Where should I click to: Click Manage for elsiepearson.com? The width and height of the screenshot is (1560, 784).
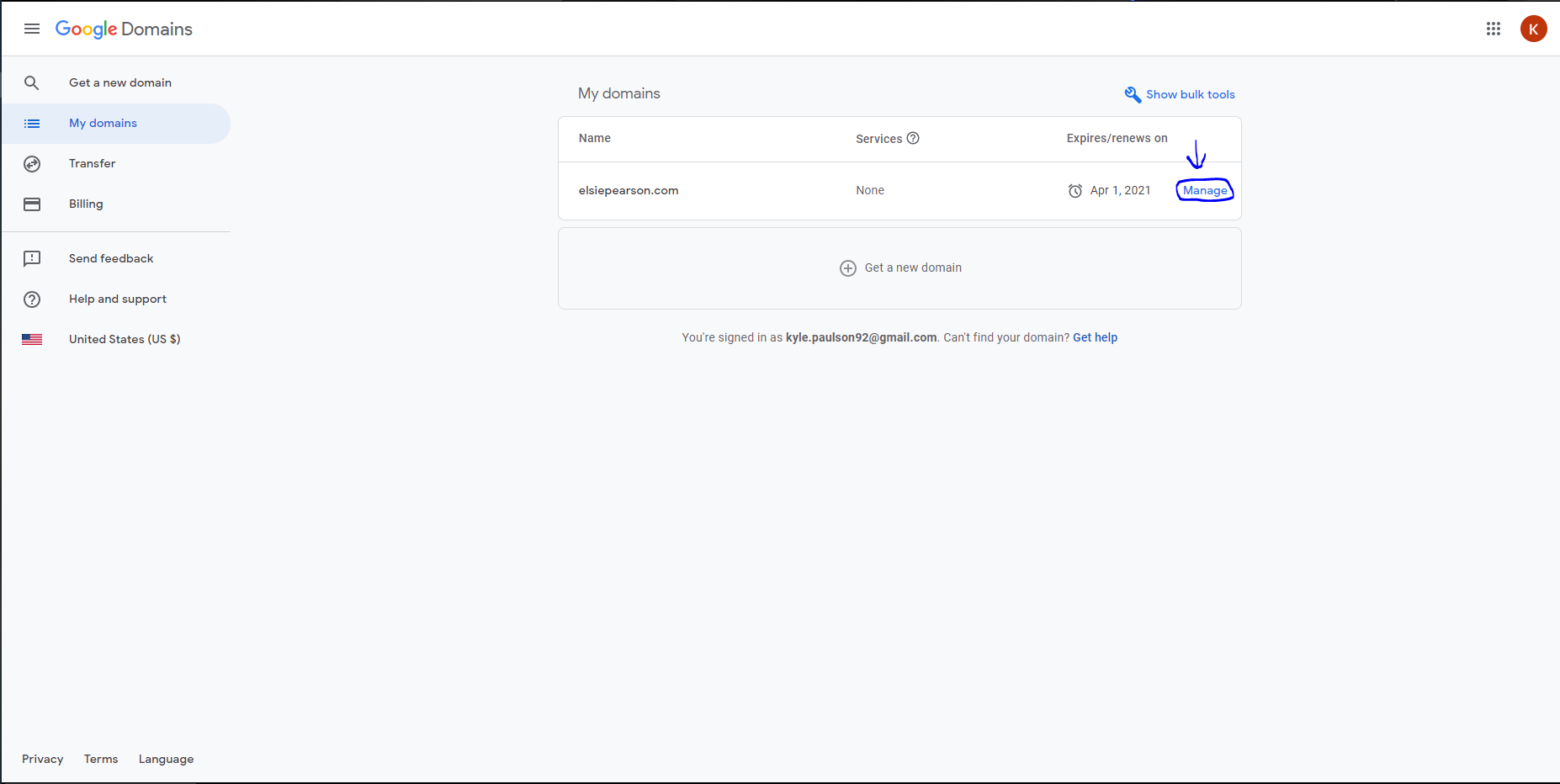coord(1205,190)
